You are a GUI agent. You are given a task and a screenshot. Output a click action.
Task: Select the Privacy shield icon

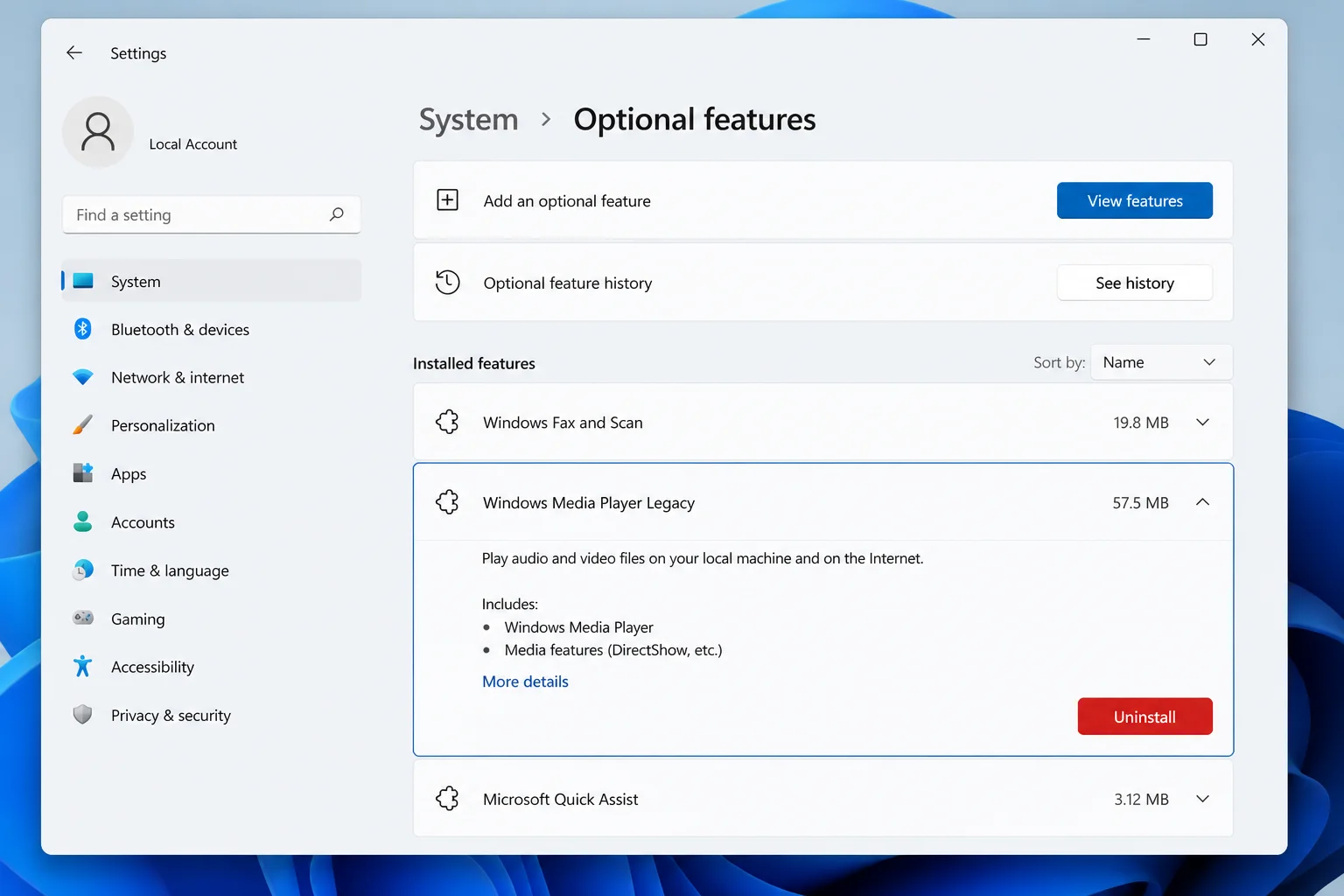83,714
